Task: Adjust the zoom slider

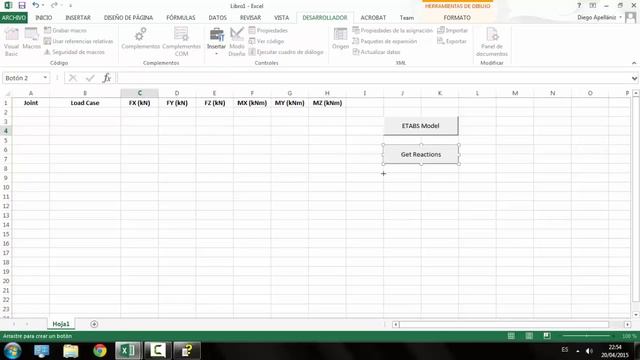Action: pyautogui.click(x=587, y=336)
